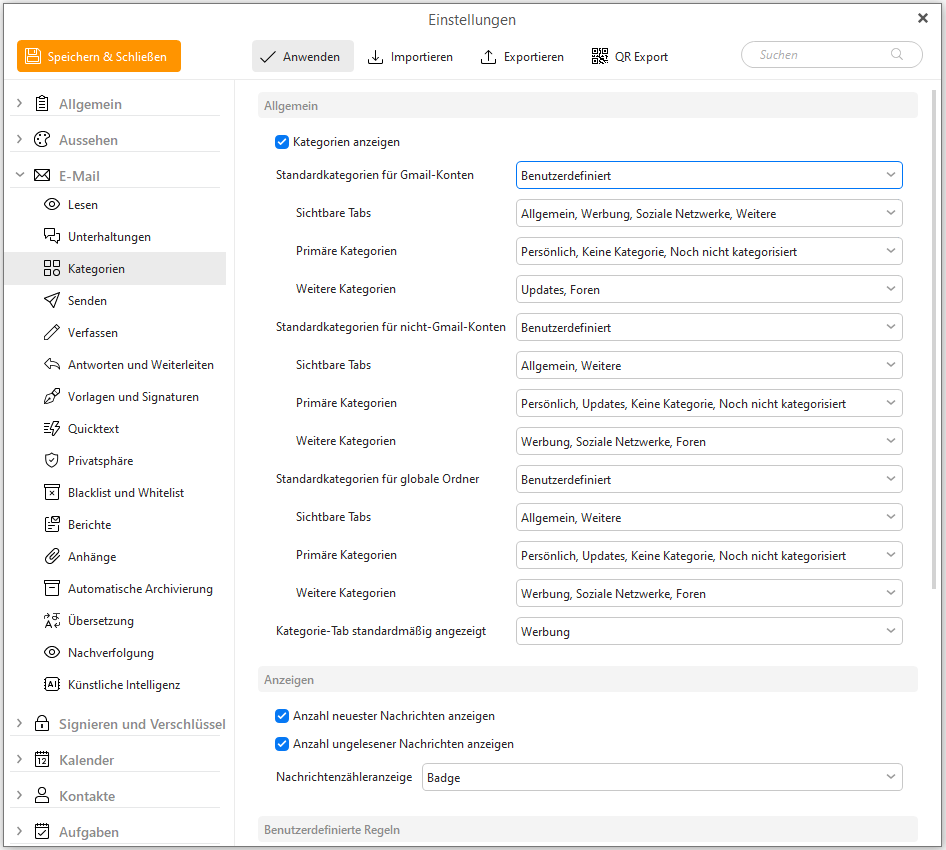946x850 pixels.
Task: Open Sichtbare Tabs dropdown with Soziale Netzwerke
Action: [x=709, y=213]
